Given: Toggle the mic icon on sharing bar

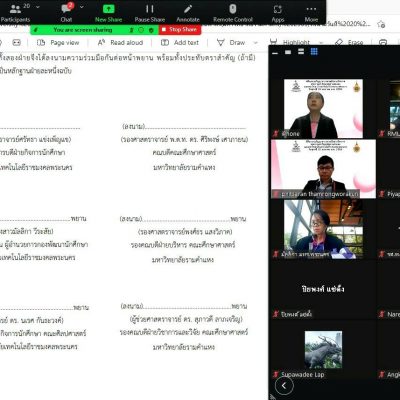Looking at the screenshot, I should click(132, 30).
